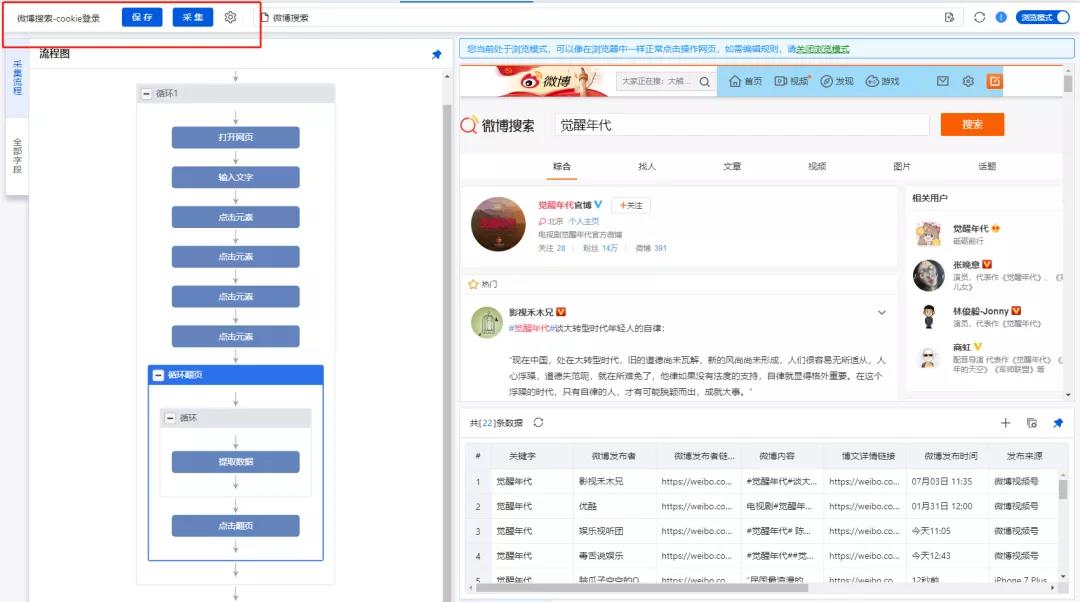1080x602 pixels.
Task: Open related user 商虹
Action: (x=962, y=347)
